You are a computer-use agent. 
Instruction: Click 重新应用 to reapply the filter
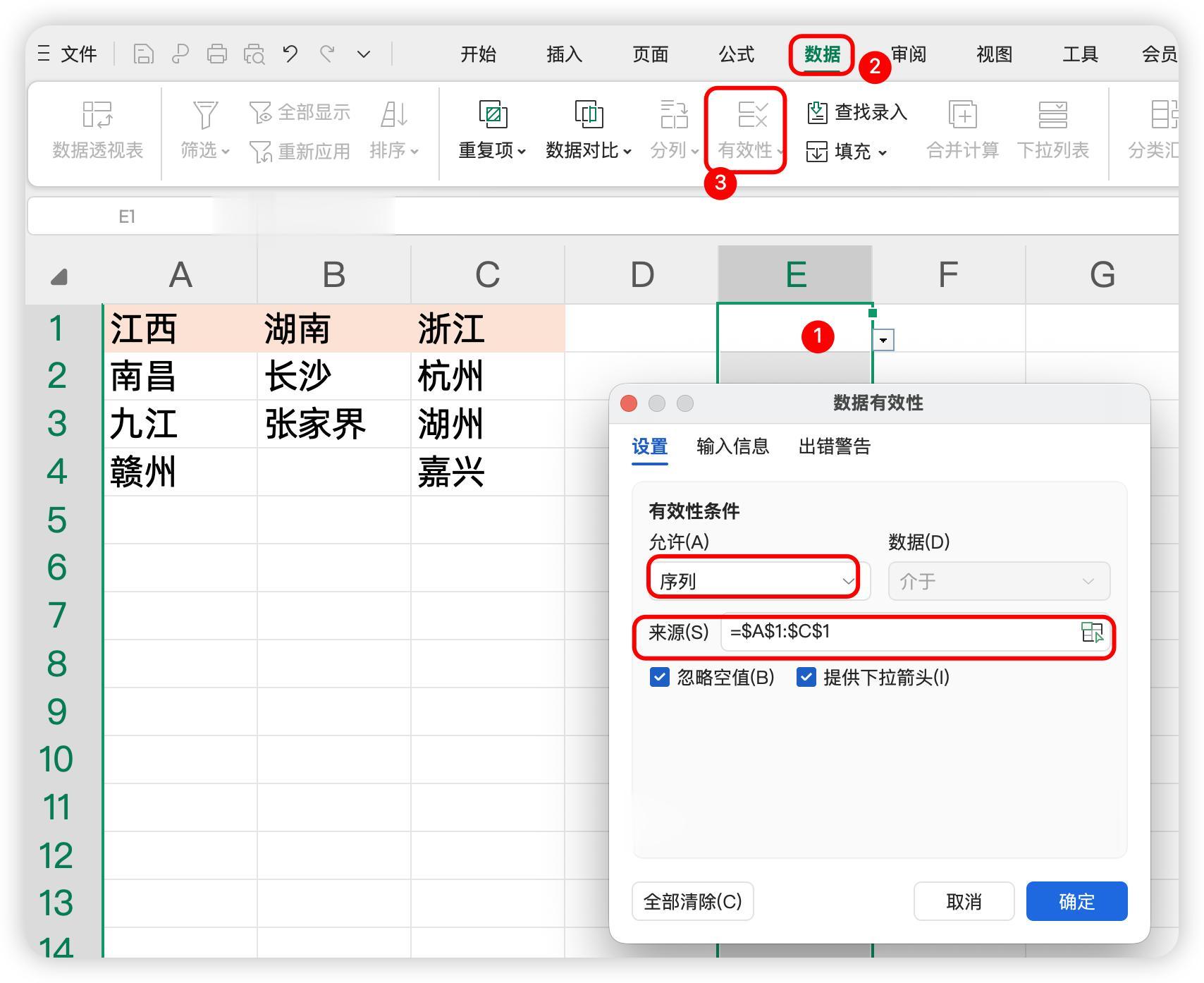300,151
